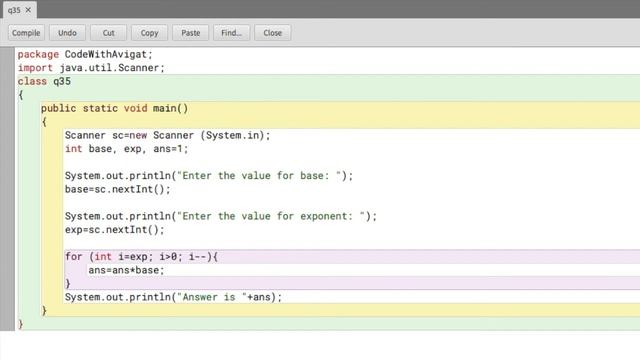640x360 pixels.
Task: Click 'public static void main()' line
Action: click(x=115, y=108)
